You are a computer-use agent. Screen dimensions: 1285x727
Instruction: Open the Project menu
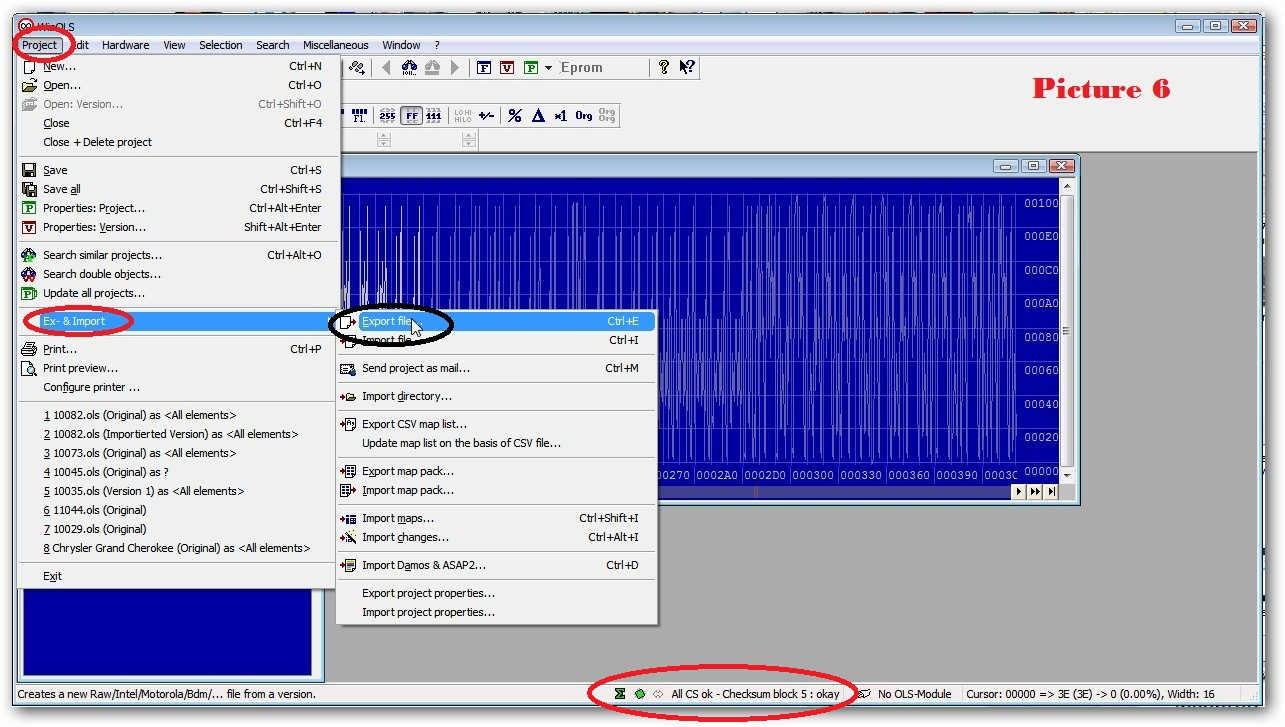click(40, 45)
